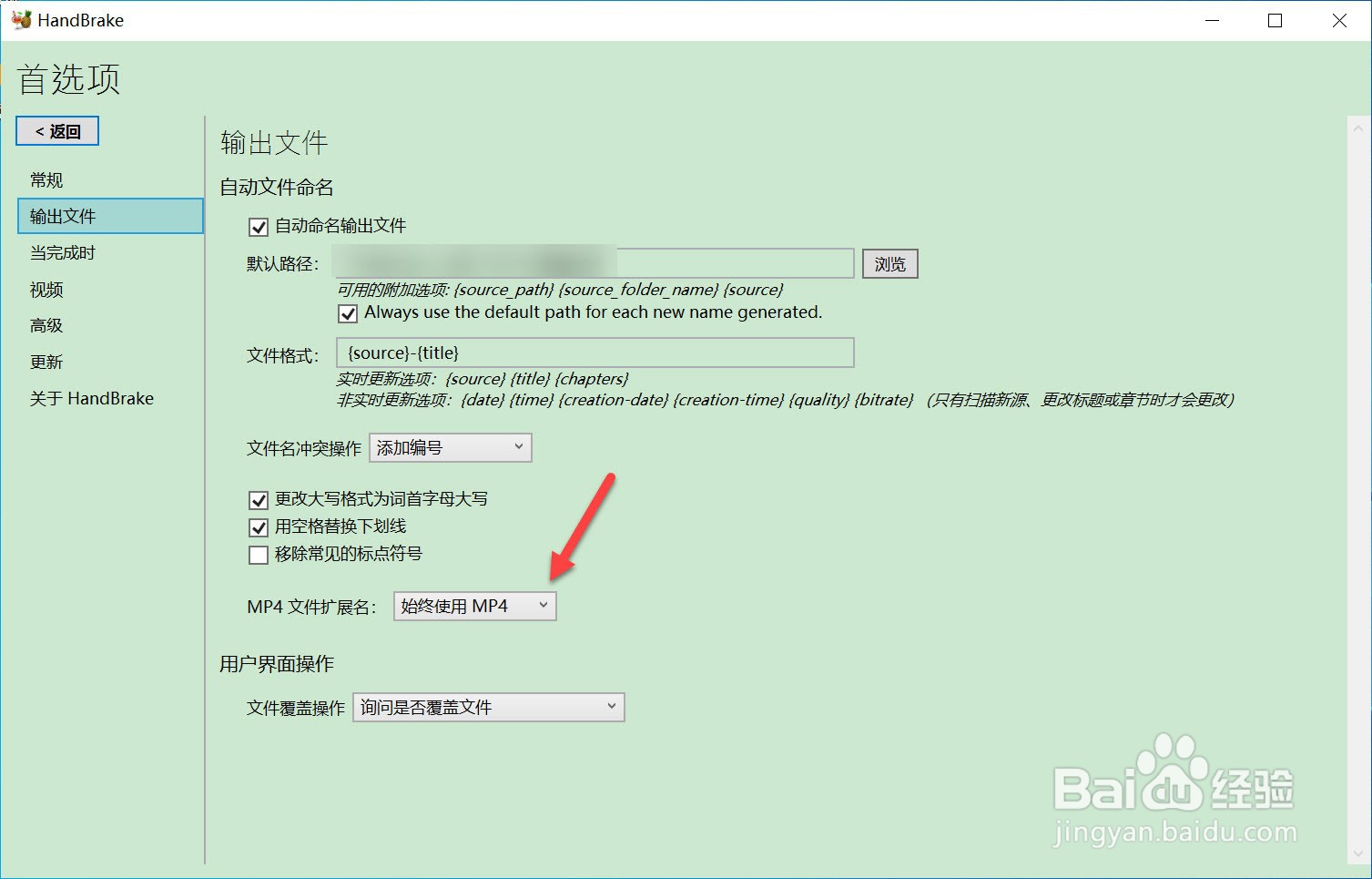Click the 自动文件命名 heading
Image resolution: width=1372 pixels, height=879 pixels.
[x=277, y=187]
